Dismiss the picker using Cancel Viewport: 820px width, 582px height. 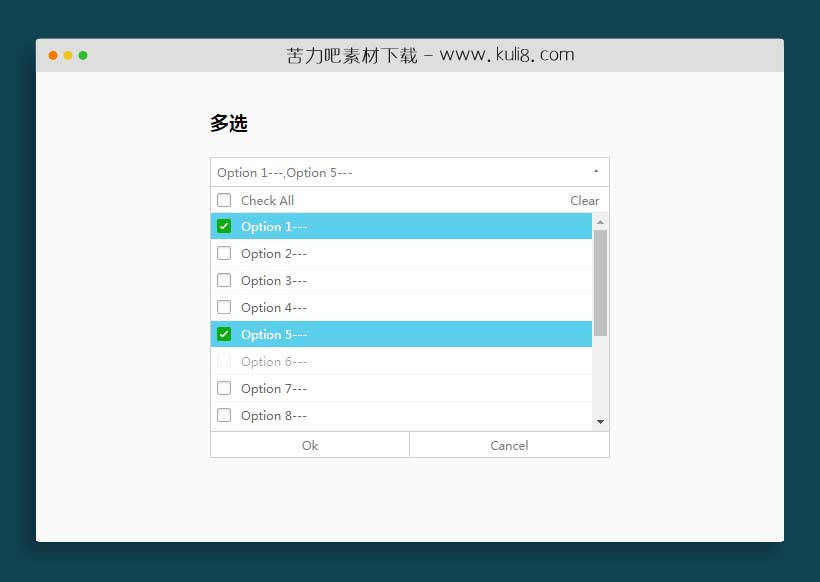pos(509,445)
